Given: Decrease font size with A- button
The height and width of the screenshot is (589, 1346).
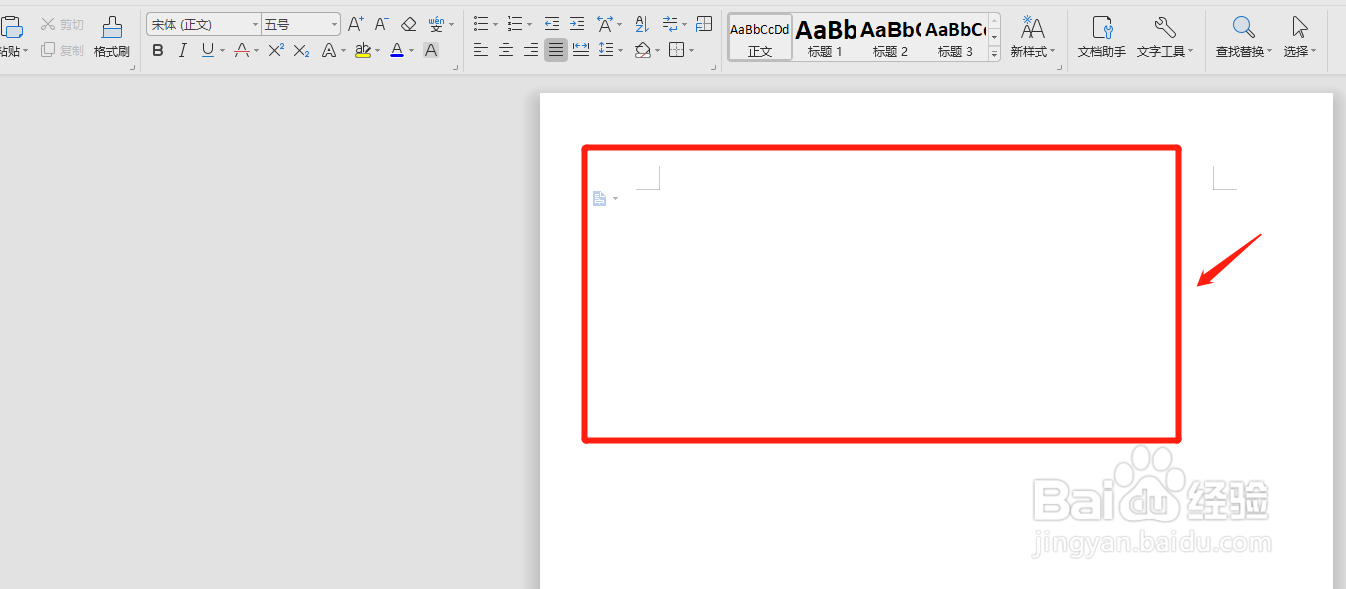Looking at the screenshot, I should (x=382, y=24).
